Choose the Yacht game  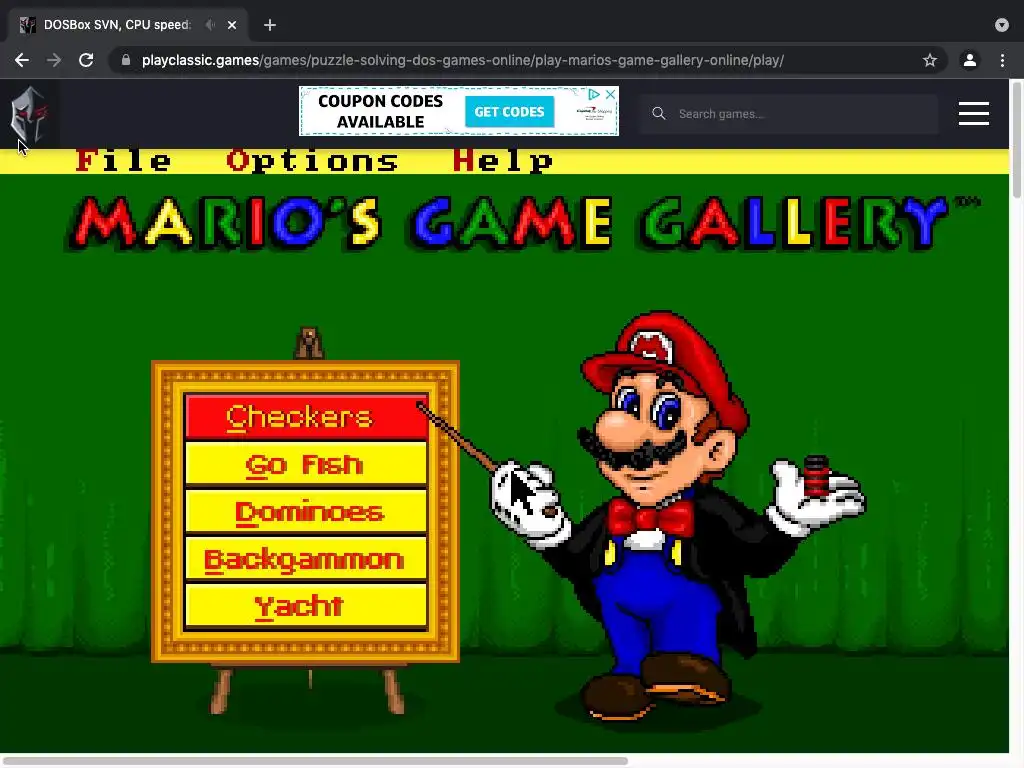pyautogui.click(x=306, y=606)
